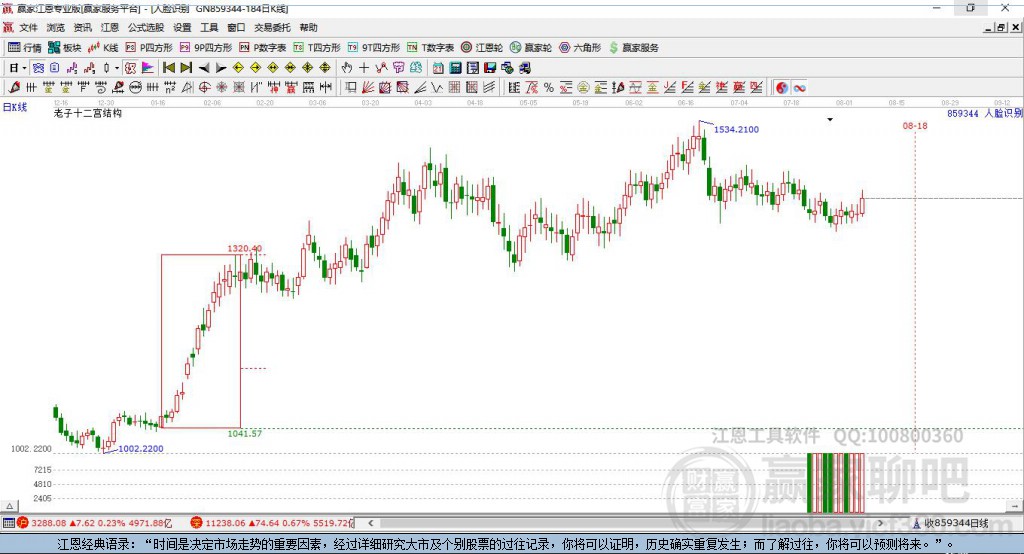Switch to K线 candlestick view
This screenshot has height=554, width=1024.
[x=103, y=48]
